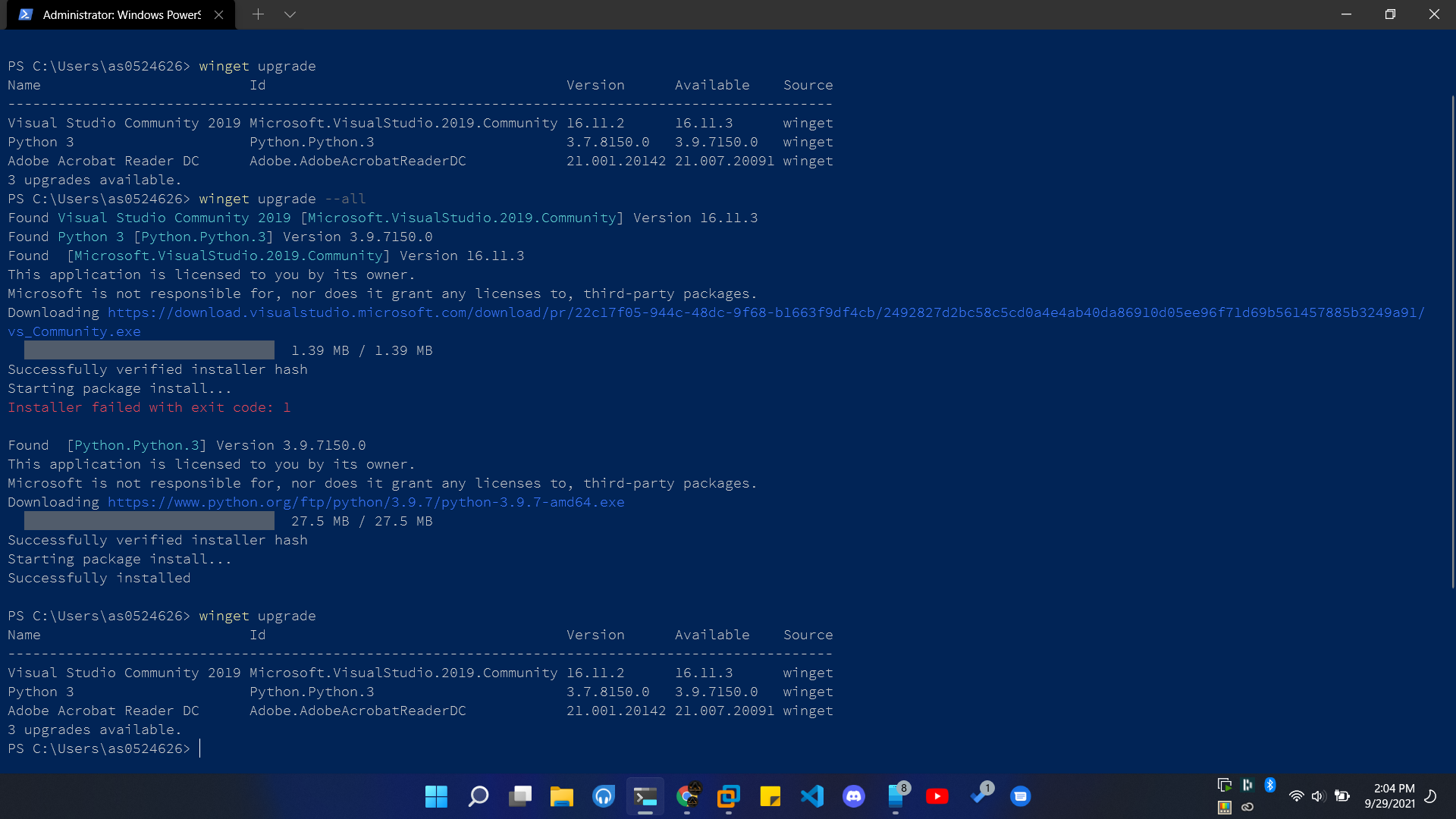Open the Visual Studio vs_Community download link

click(x=766, y=312)
